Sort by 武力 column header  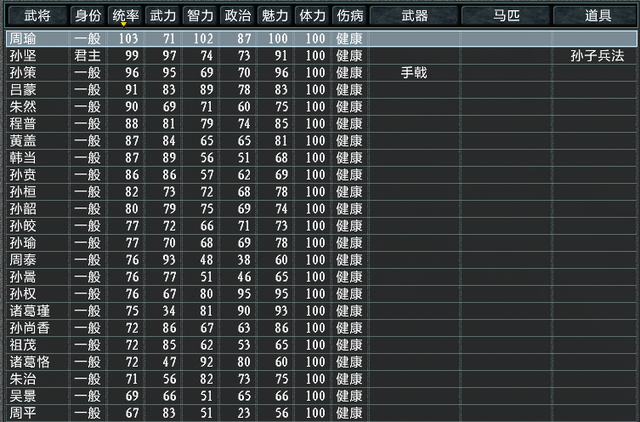click(x=163, y=16)
